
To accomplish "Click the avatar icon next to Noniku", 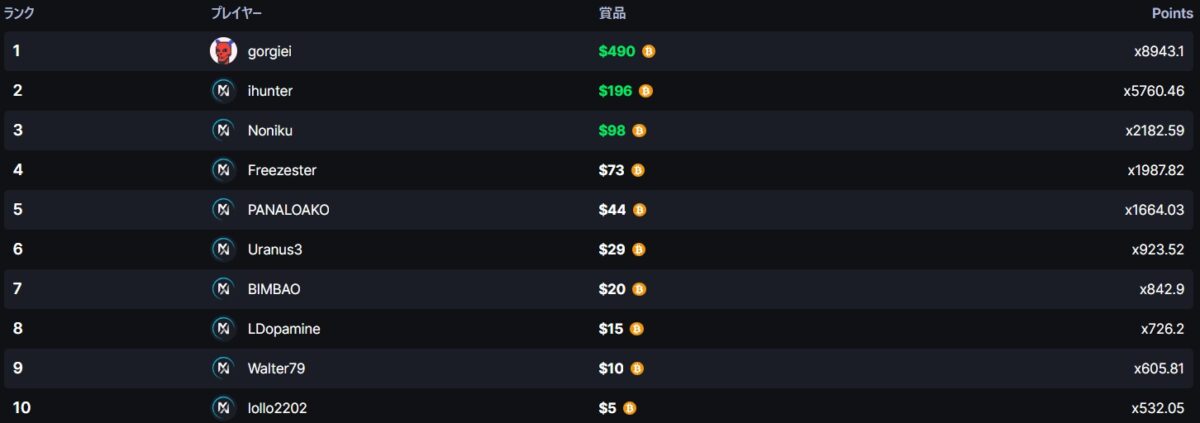I will [223, 130].
